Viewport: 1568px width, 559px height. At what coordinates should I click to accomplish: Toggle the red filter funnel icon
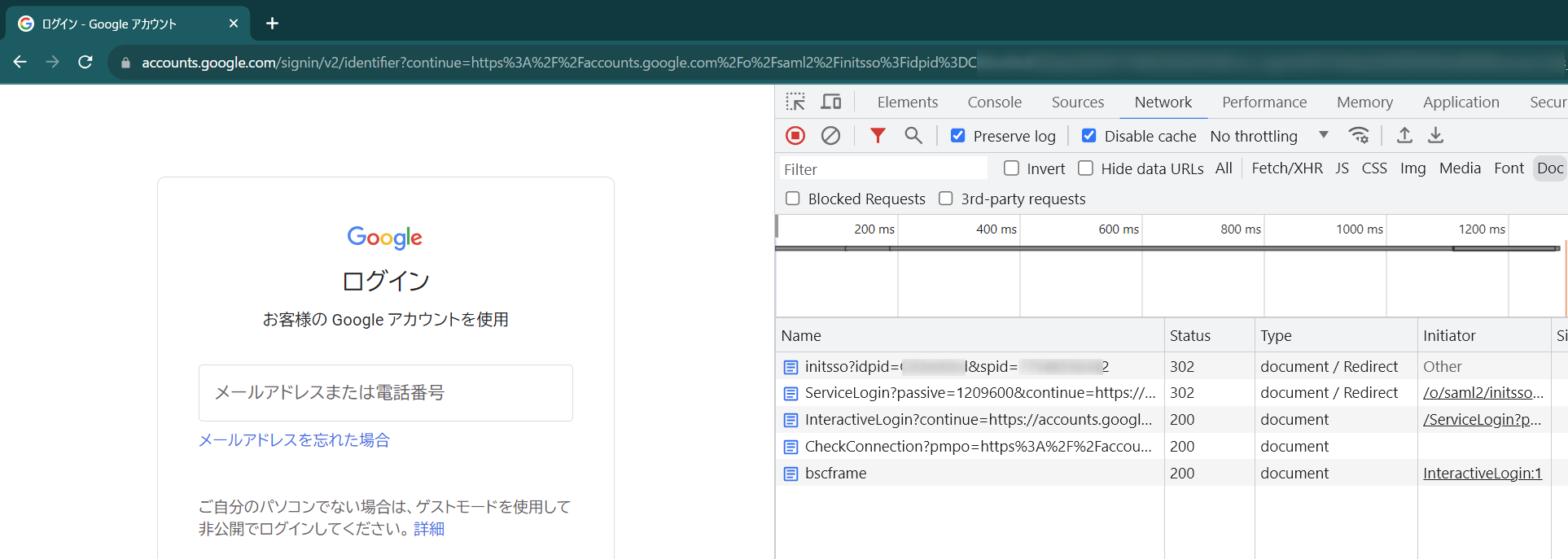tap(878, 136)
